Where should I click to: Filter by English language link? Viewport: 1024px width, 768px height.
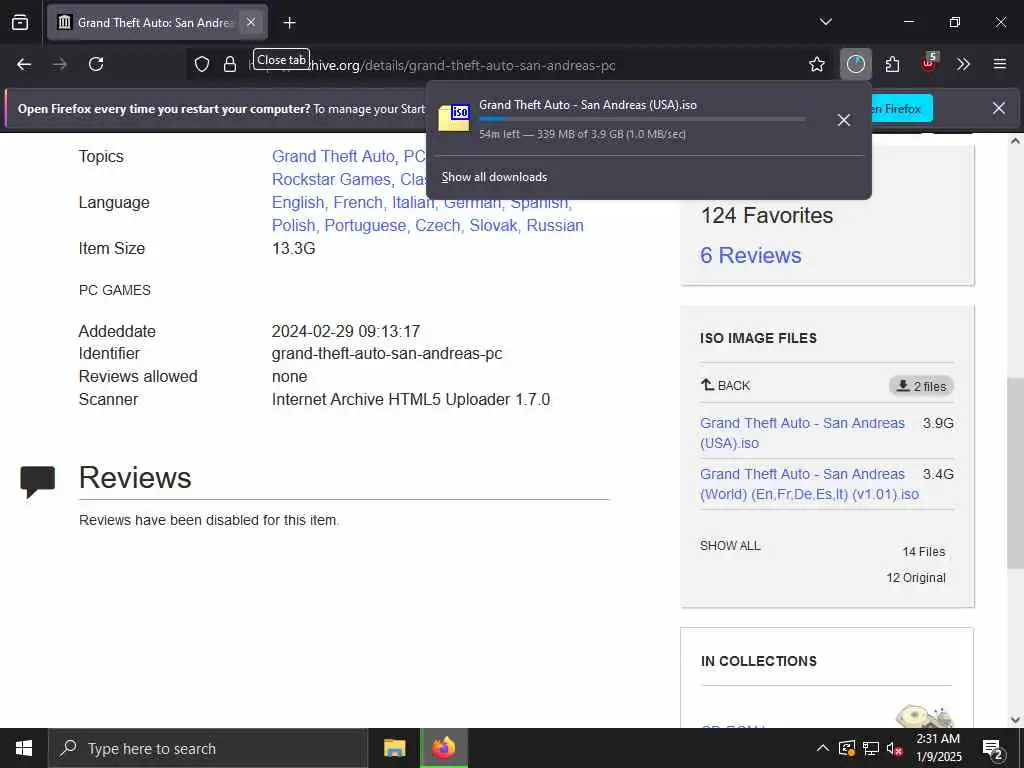[x=298, y=202]
